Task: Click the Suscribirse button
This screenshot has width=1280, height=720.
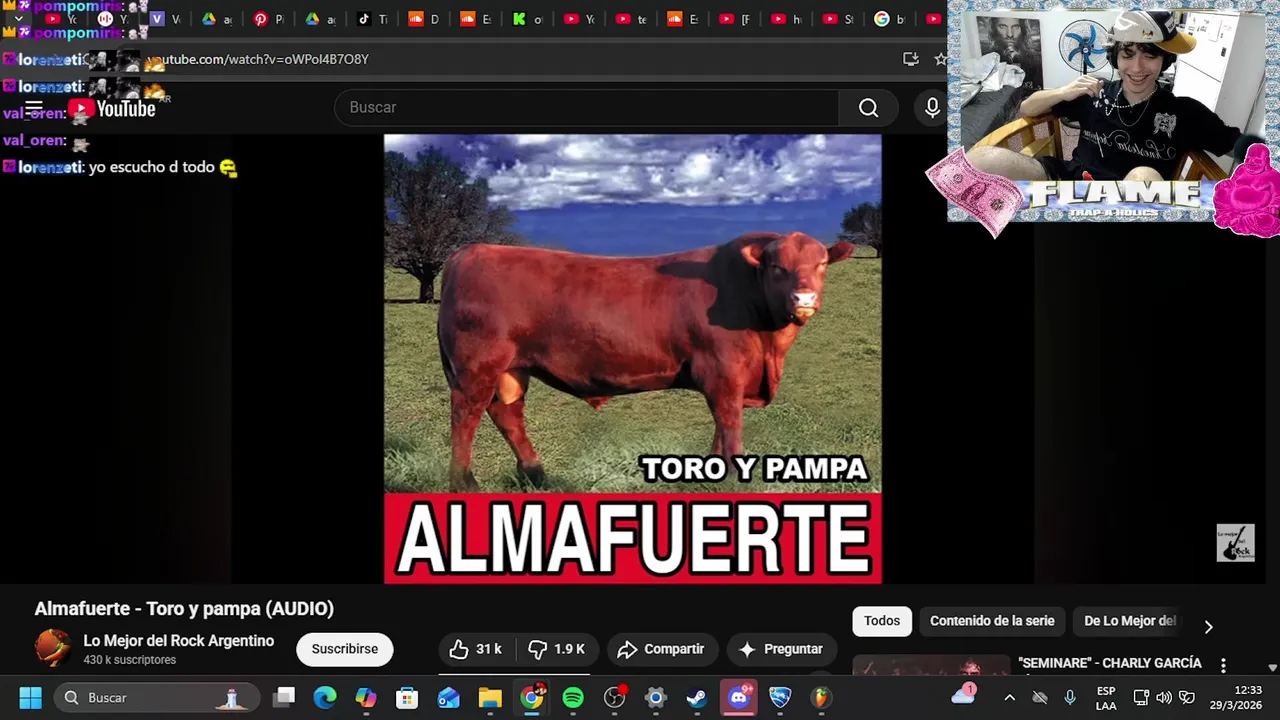Action: coord(344,649)
